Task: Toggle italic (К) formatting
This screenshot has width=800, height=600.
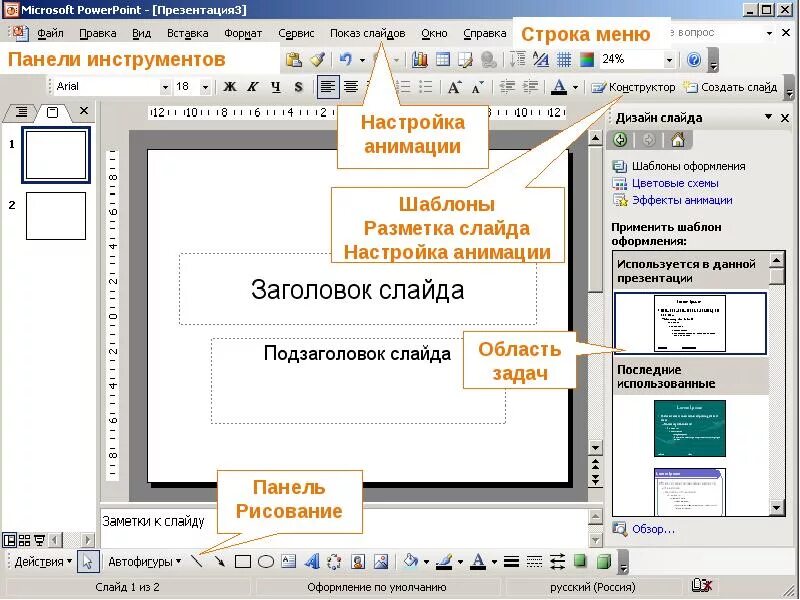Action: coord(253,87)
